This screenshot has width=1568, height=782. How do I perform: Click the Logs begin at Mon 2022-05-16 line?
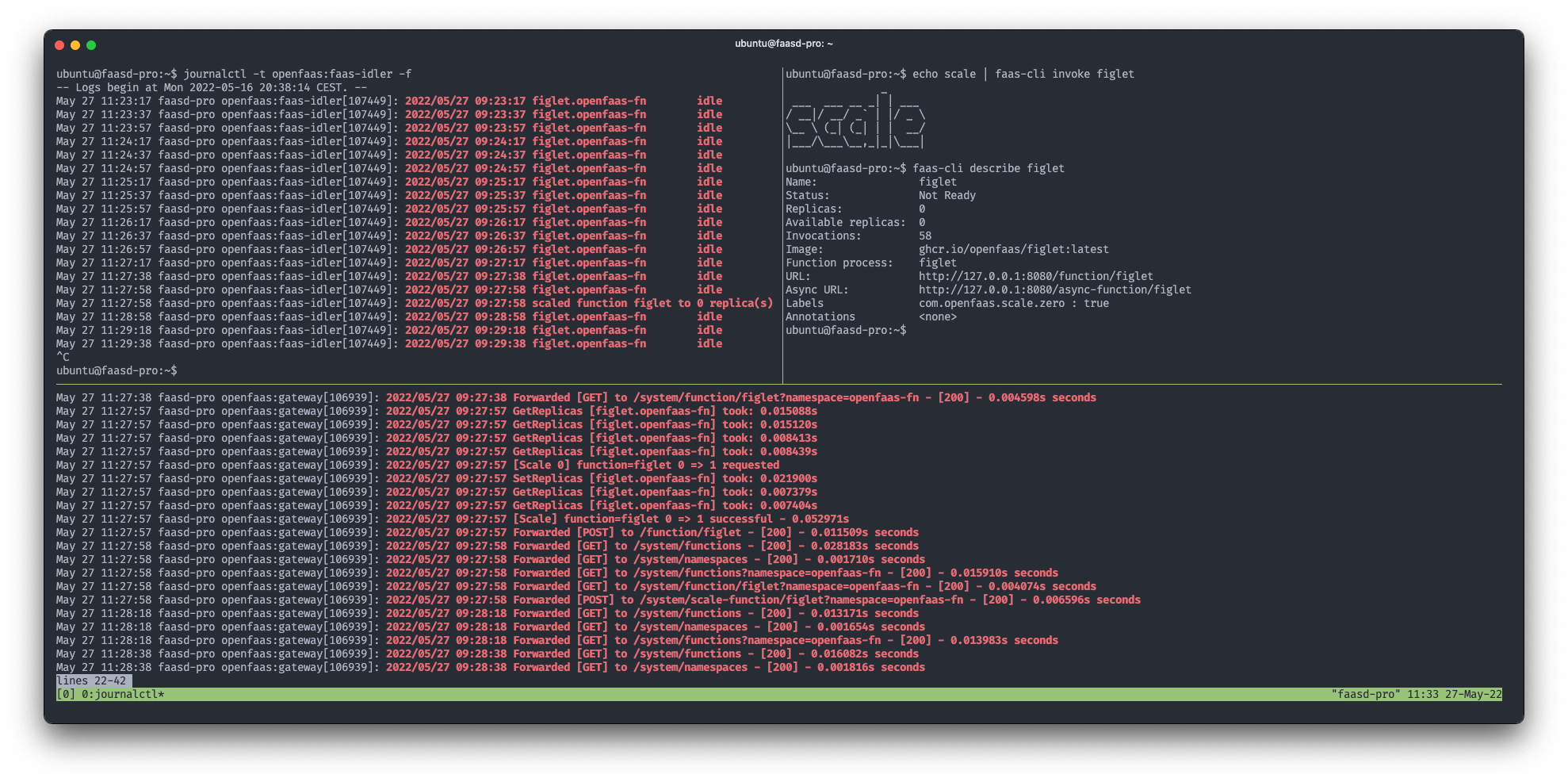point(212,87)
